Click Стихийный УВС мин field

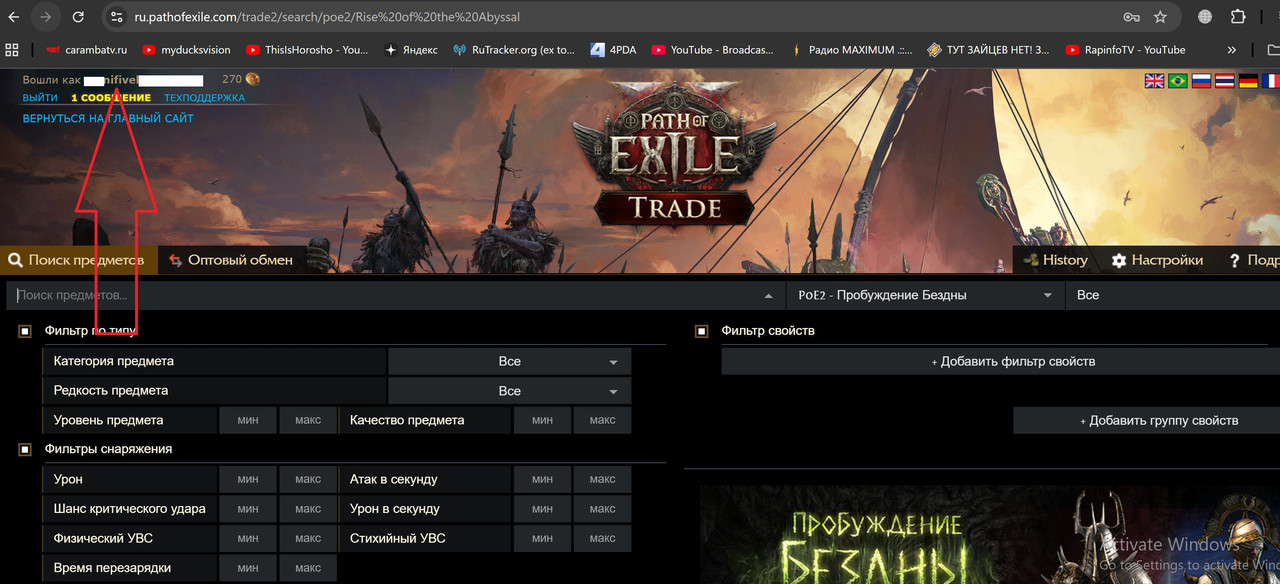click(542, 538)
